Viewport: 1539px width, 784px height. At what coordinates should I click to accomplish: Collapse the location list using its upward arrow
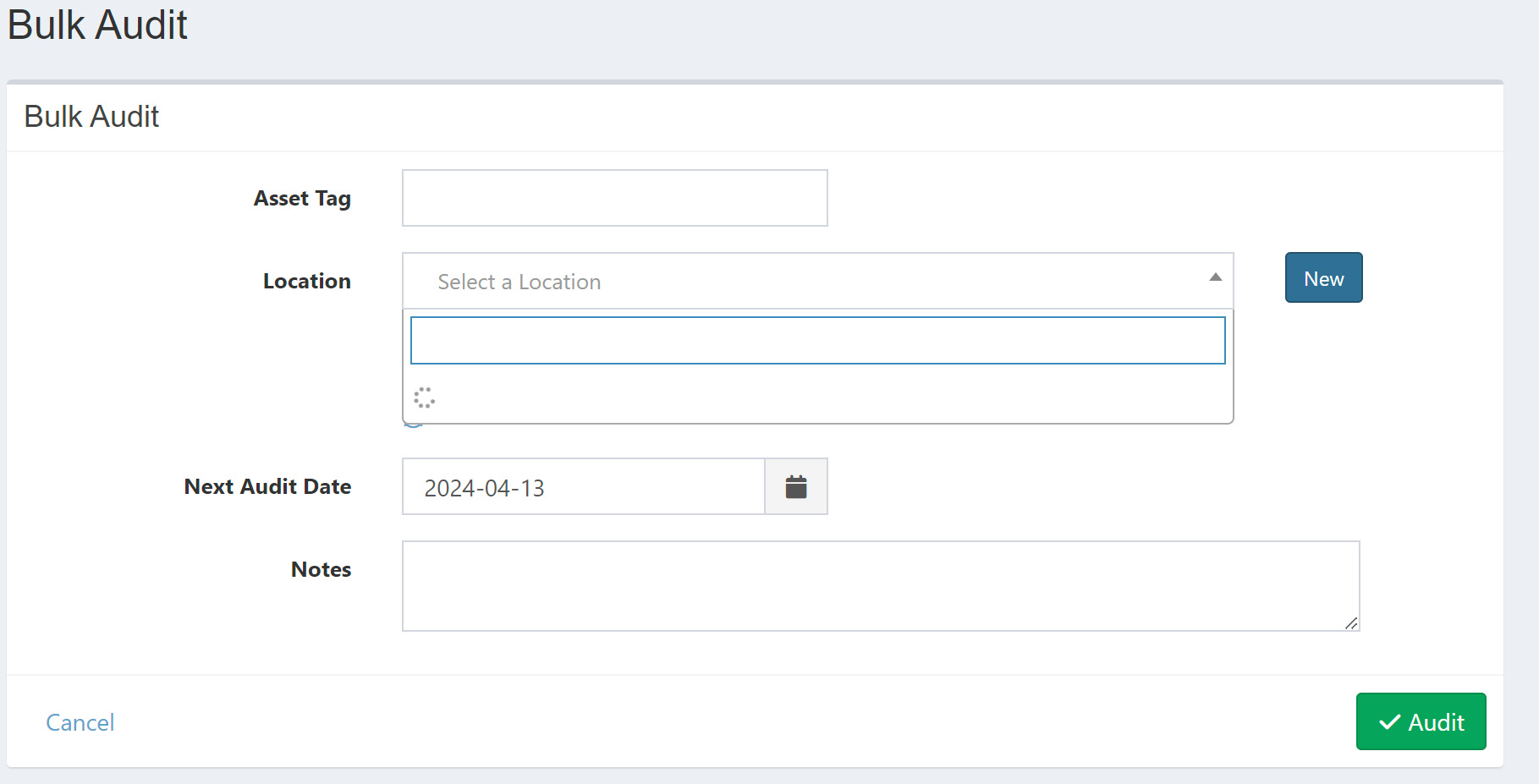click(1215, 277)
